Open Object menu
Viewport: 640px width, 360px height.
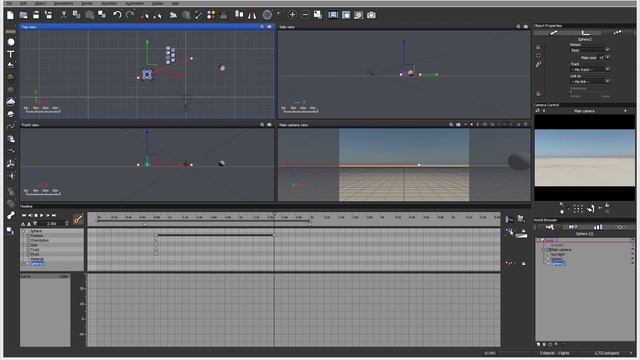pos(40,3)
